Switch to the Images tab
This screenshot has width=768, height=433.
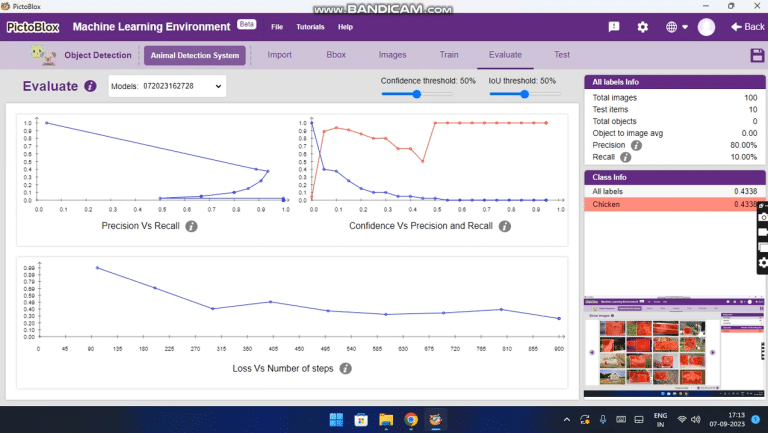[392, 55]
